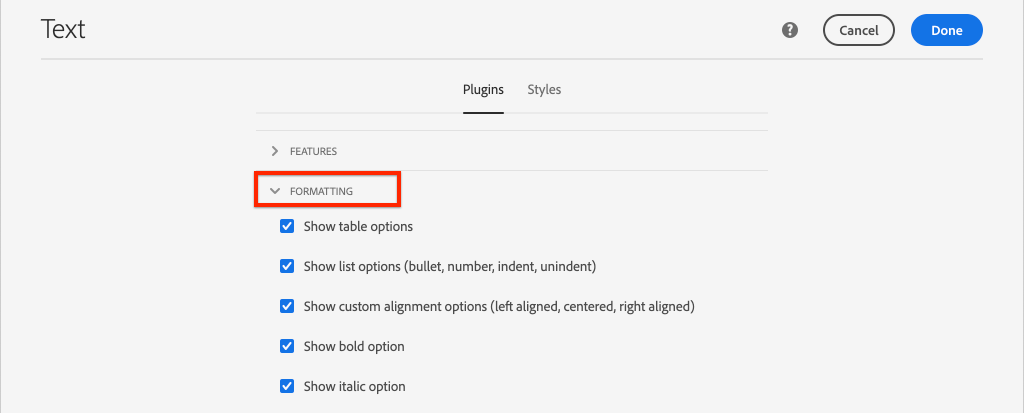Uncheck Show table options checkbox
This screenshot has height=413, width=1024.
(287, 227)
